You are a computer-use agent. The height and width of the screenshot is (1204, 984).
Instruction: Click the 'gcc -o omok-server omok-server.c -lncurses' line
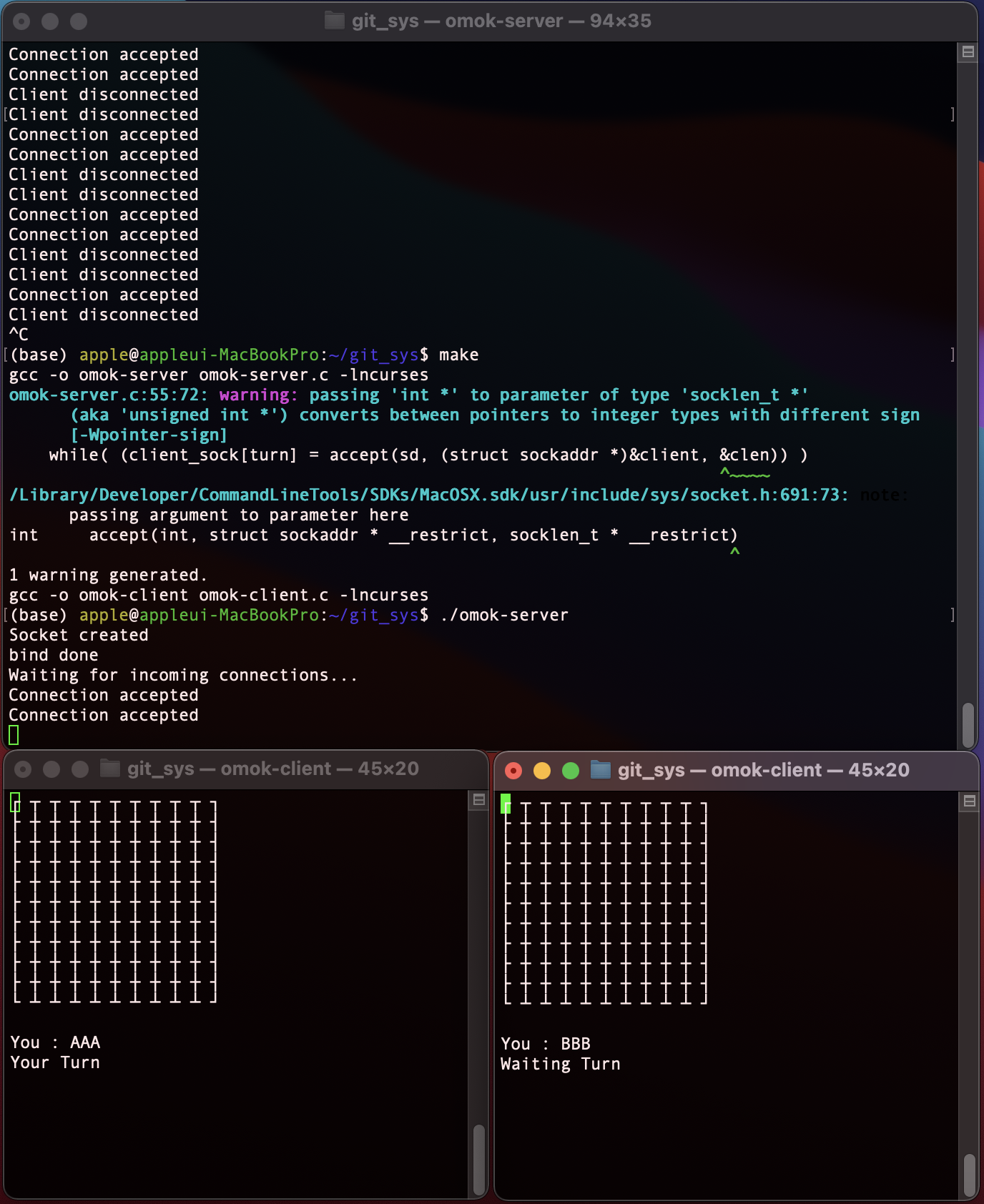[x=219, y=375]
